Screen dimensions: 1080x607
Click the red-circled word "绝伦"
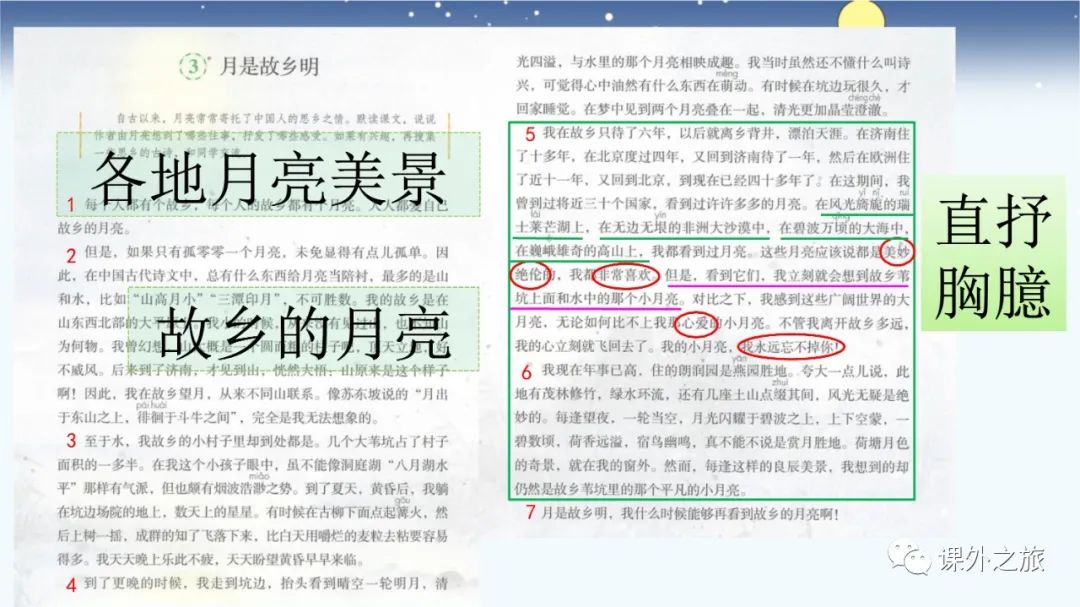pos(530,276)
